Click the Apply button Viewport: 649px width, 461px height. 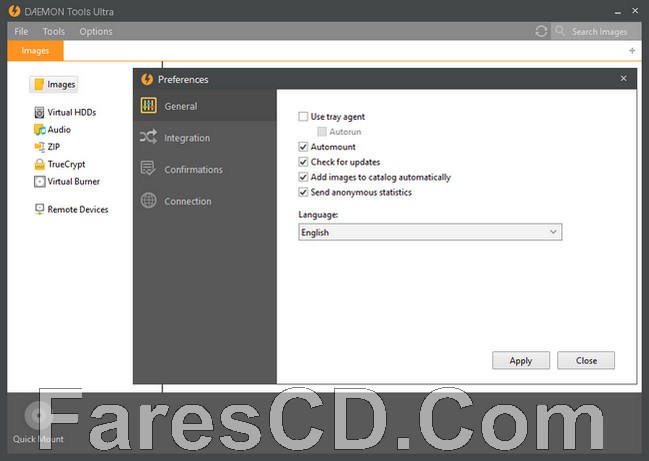[x=521, y=360]
